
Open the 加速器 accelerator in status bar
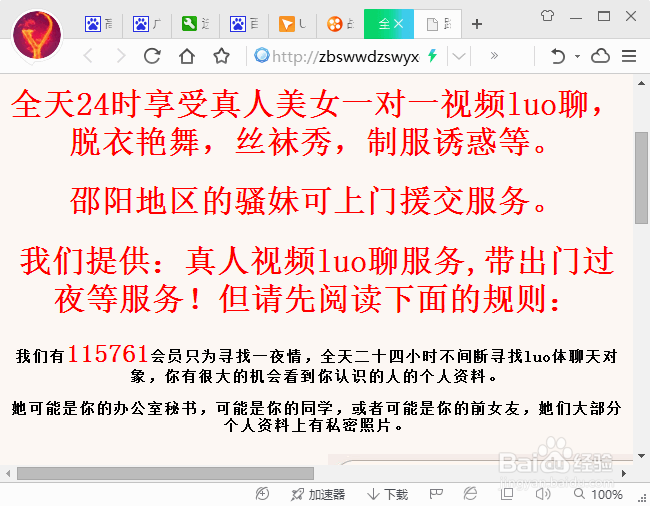pos(318,494)
